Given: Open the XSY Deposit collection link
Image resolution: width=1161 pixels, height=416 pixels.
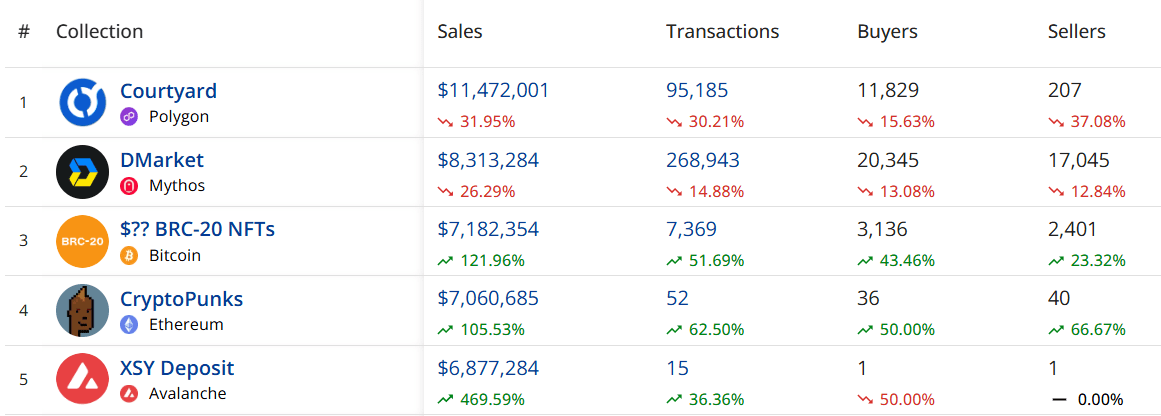Looking at the screenshot, I should tap(177, 368).
